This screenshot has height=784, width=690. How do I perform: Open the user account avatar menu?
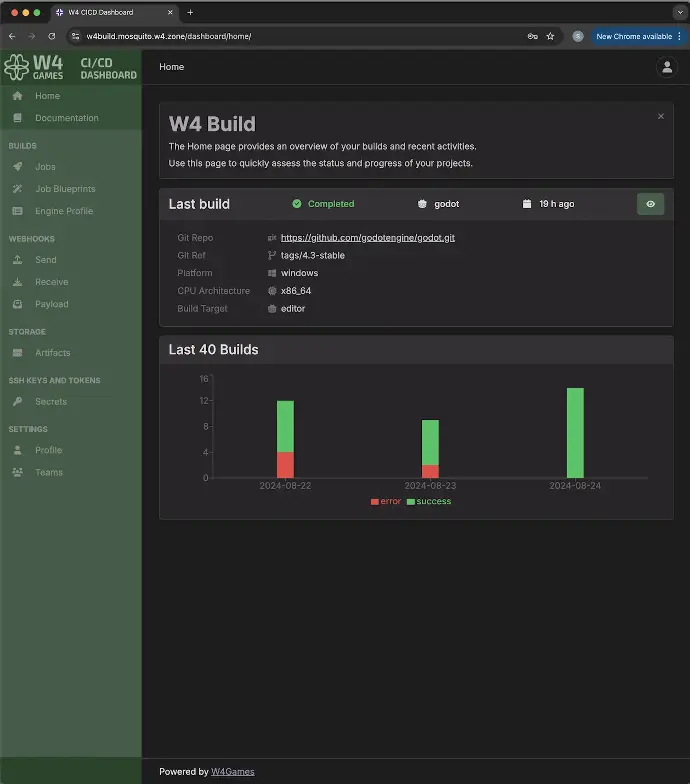[x=667, y=67]
